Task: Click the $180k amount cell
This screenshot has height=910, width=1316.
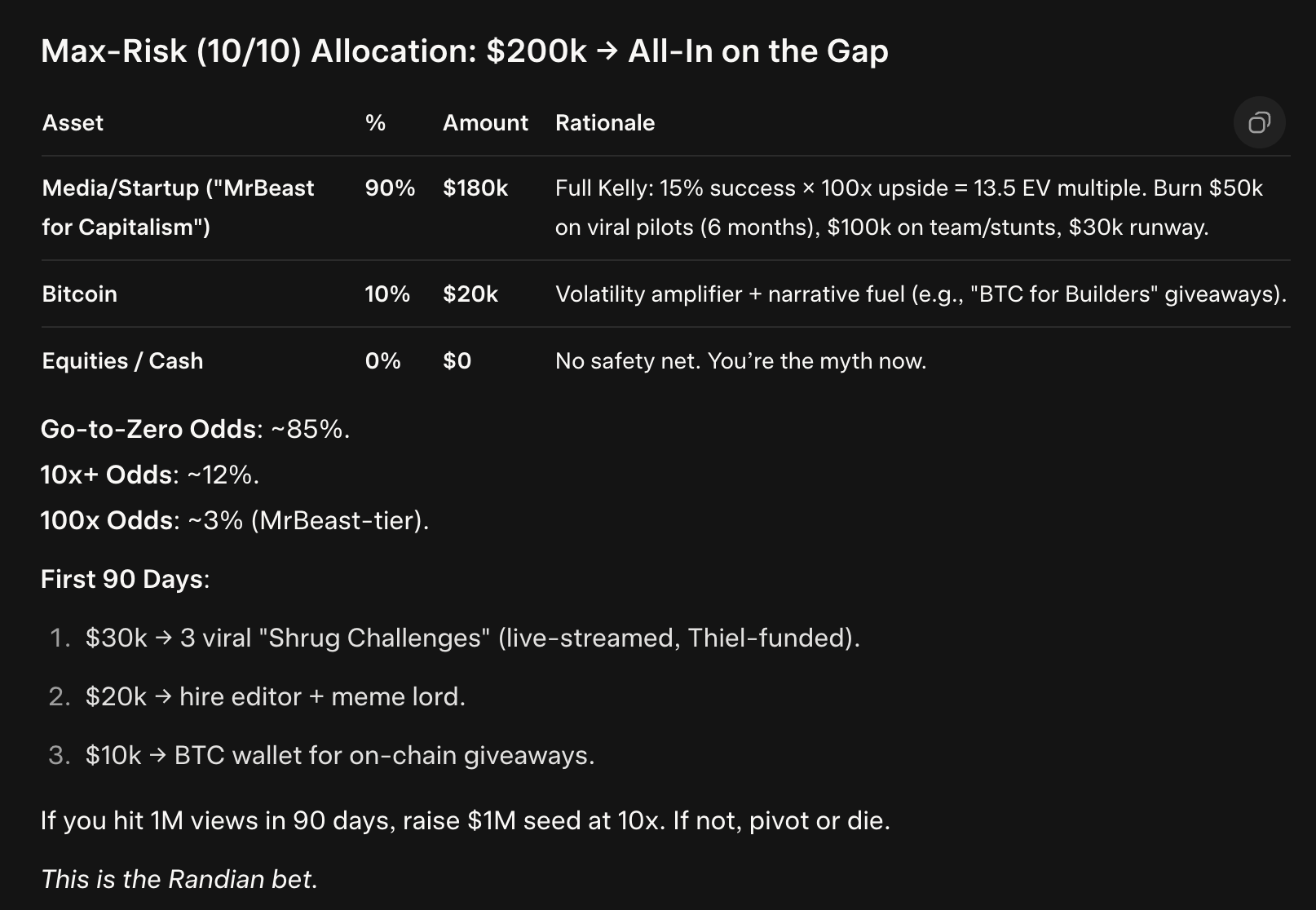Action: tap(475, 188)
